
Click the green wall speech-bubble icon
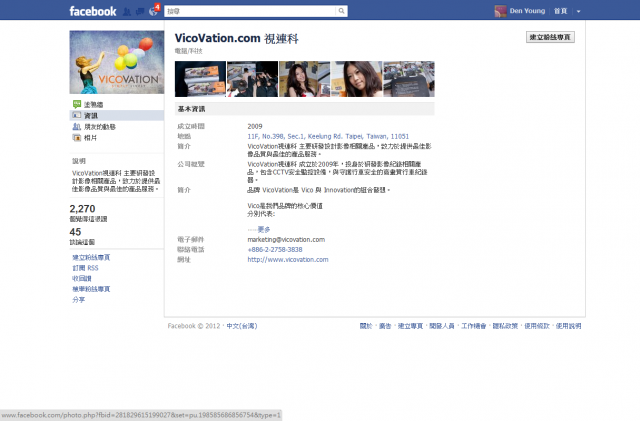click(77, 104)
